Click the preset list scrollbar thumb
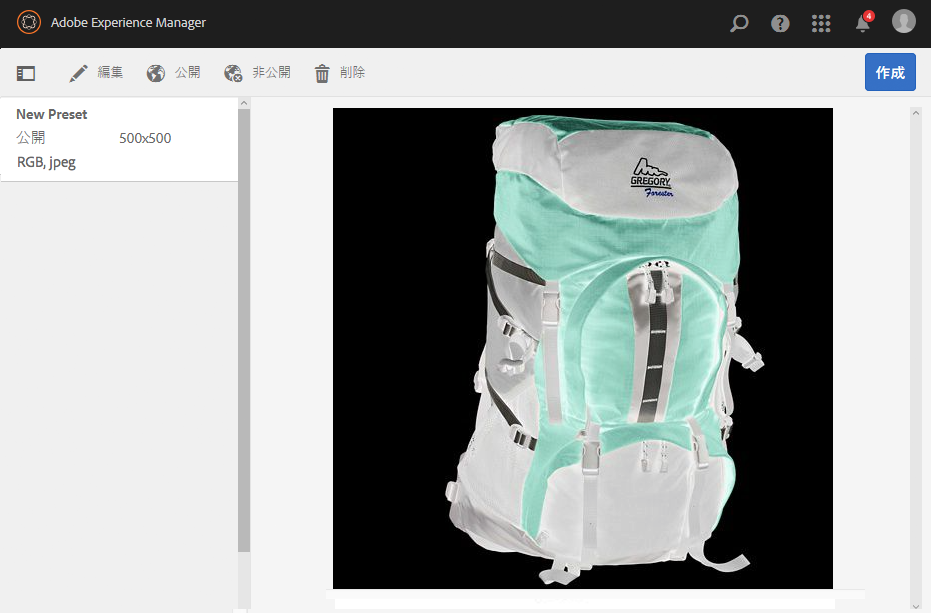931x613 pixels. click(x=243, y=330)
